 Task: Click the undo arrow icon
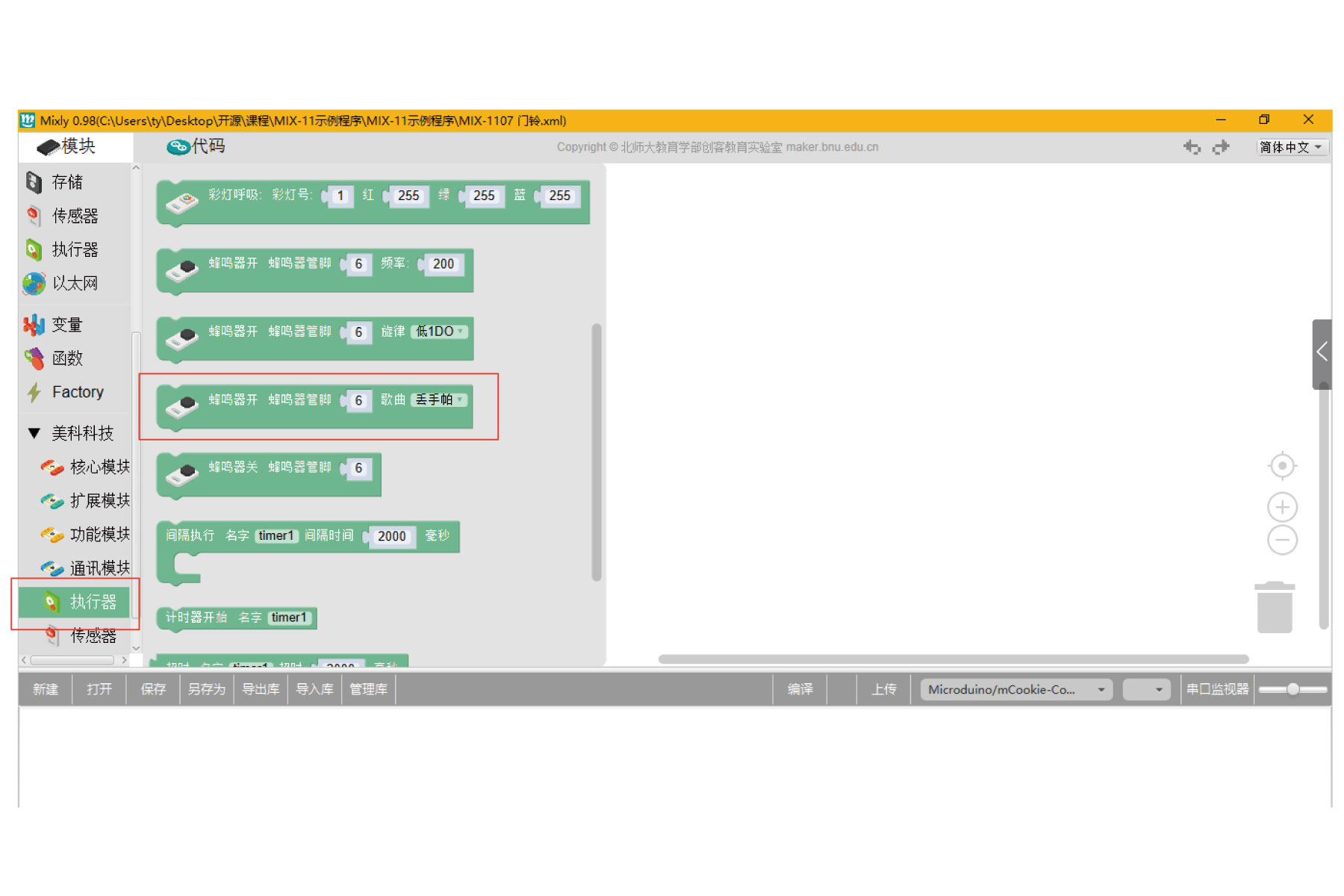(1192, 147)
